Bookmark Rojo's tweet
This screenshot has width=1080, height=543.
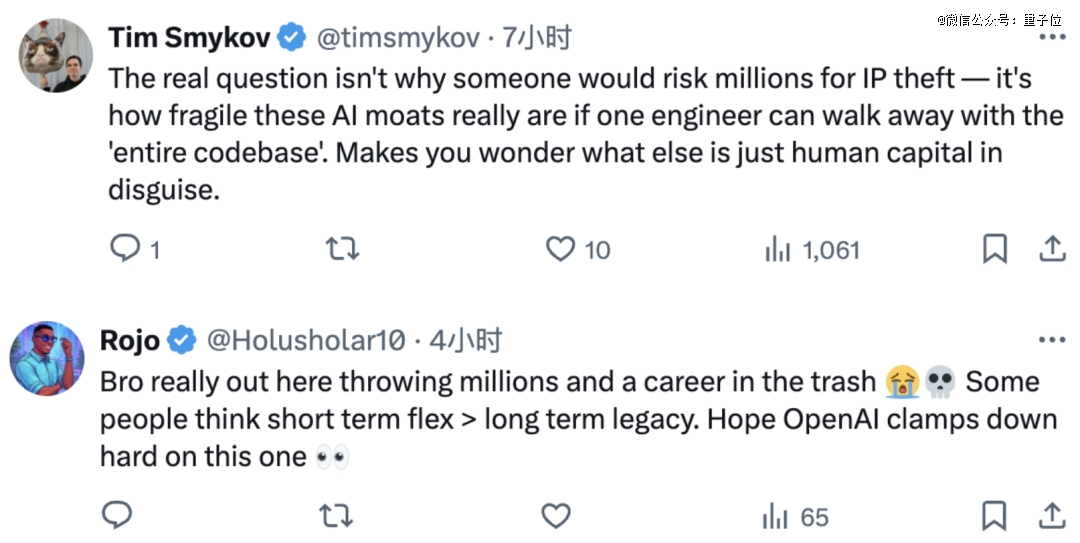(994, 516)
